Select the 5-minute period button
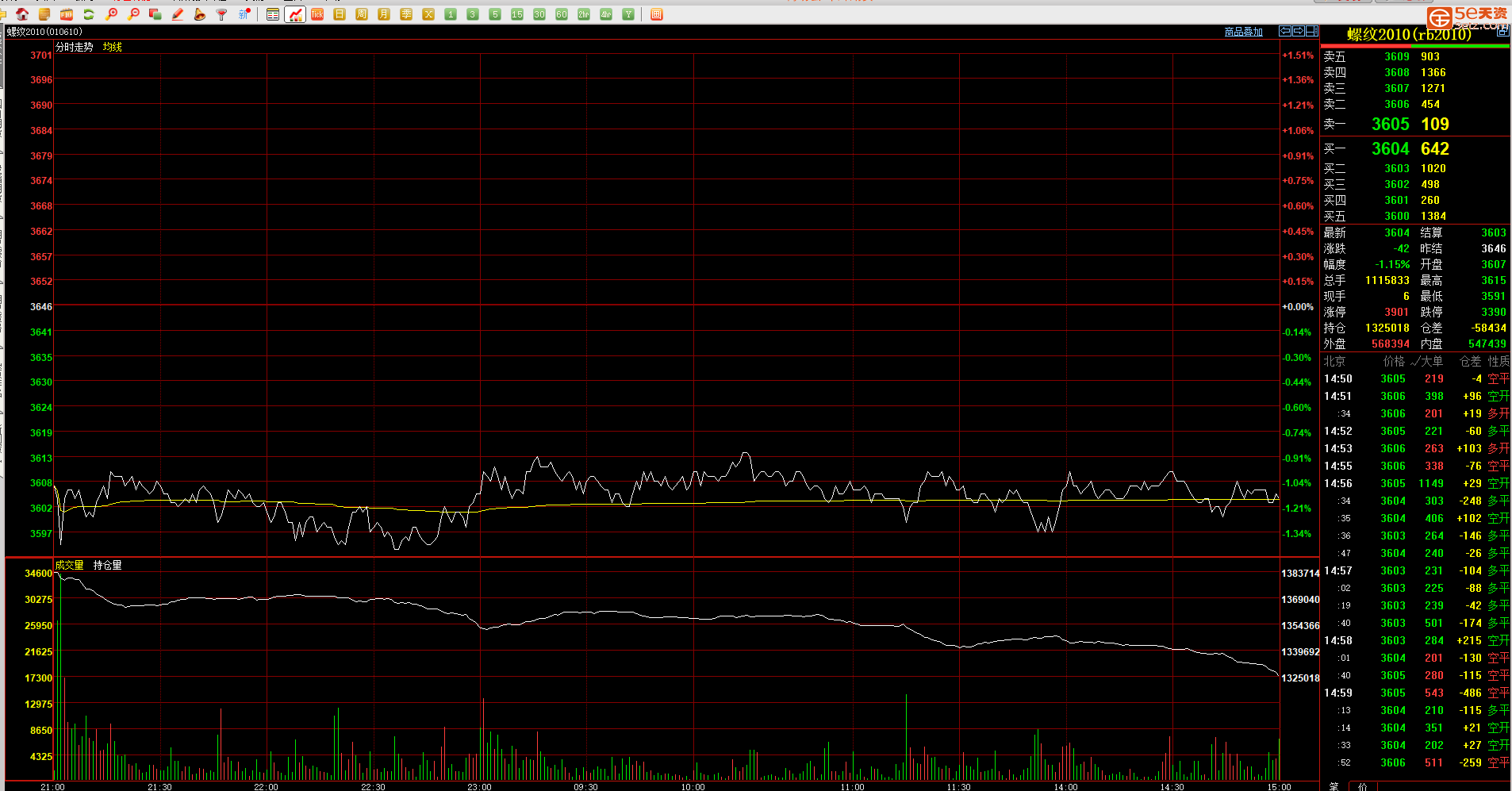Viewport: 1512px width, 791px height. [495, 14]
